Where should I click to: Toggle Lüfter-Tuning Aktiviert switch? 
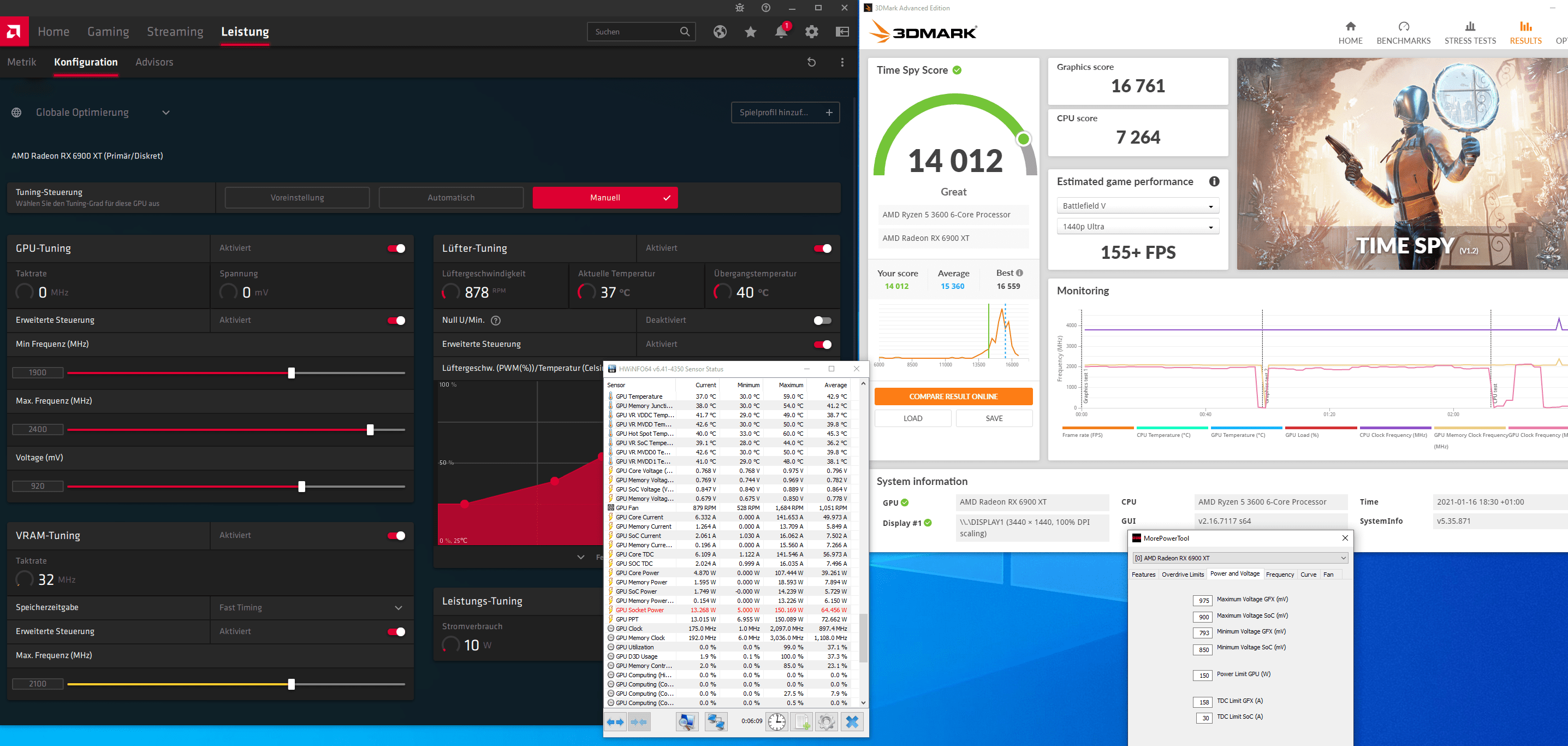point(822,248)
